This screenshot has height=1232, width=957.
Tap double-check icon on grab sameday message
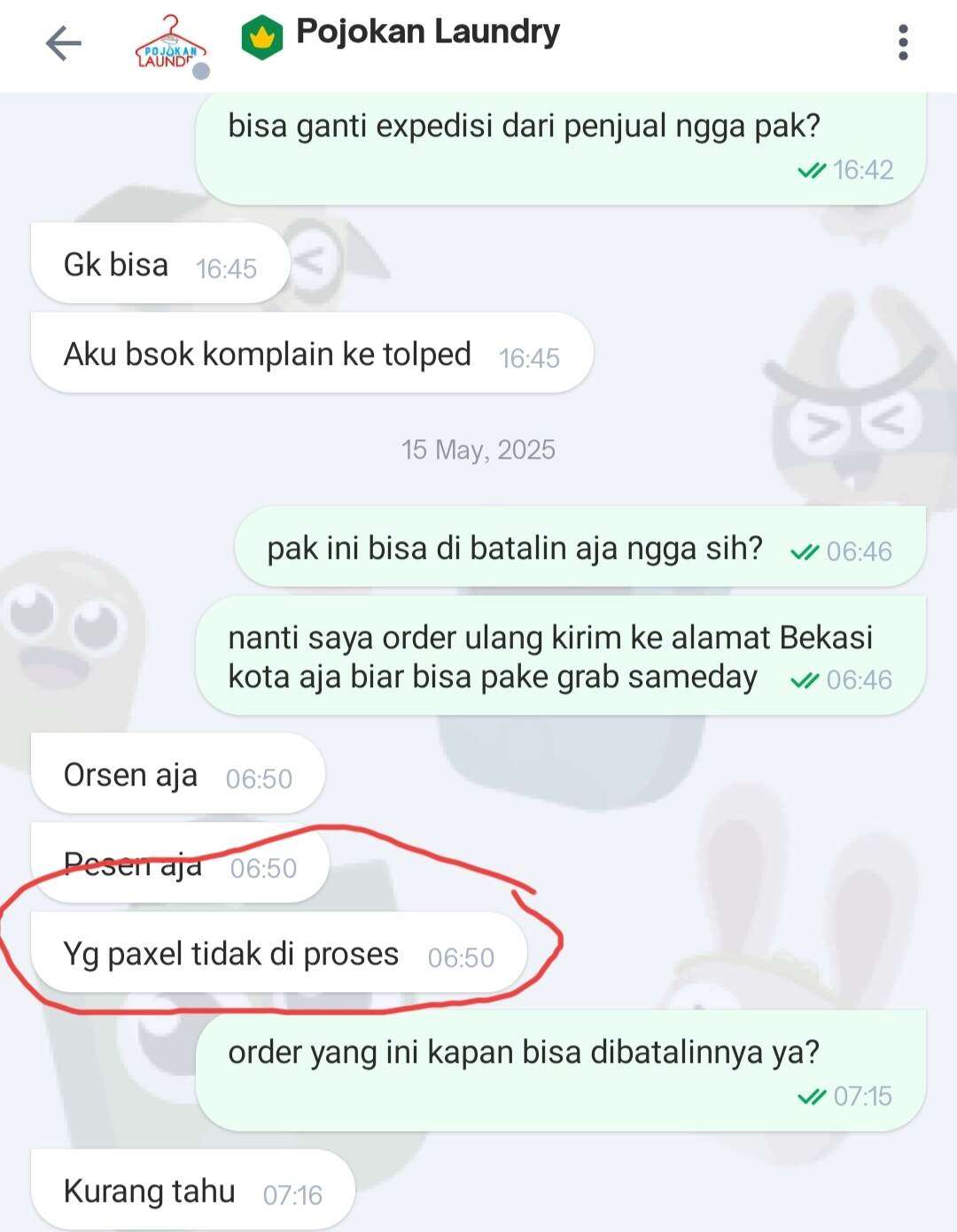pyautogui.click(x=805, y=680)
